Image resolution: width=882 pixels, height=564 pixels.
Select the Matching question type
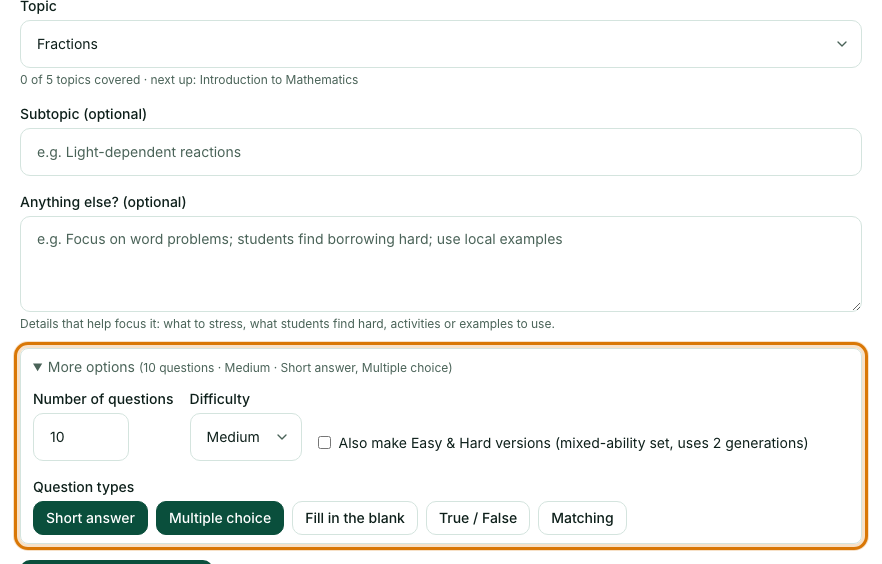click(x=582, y=518)
